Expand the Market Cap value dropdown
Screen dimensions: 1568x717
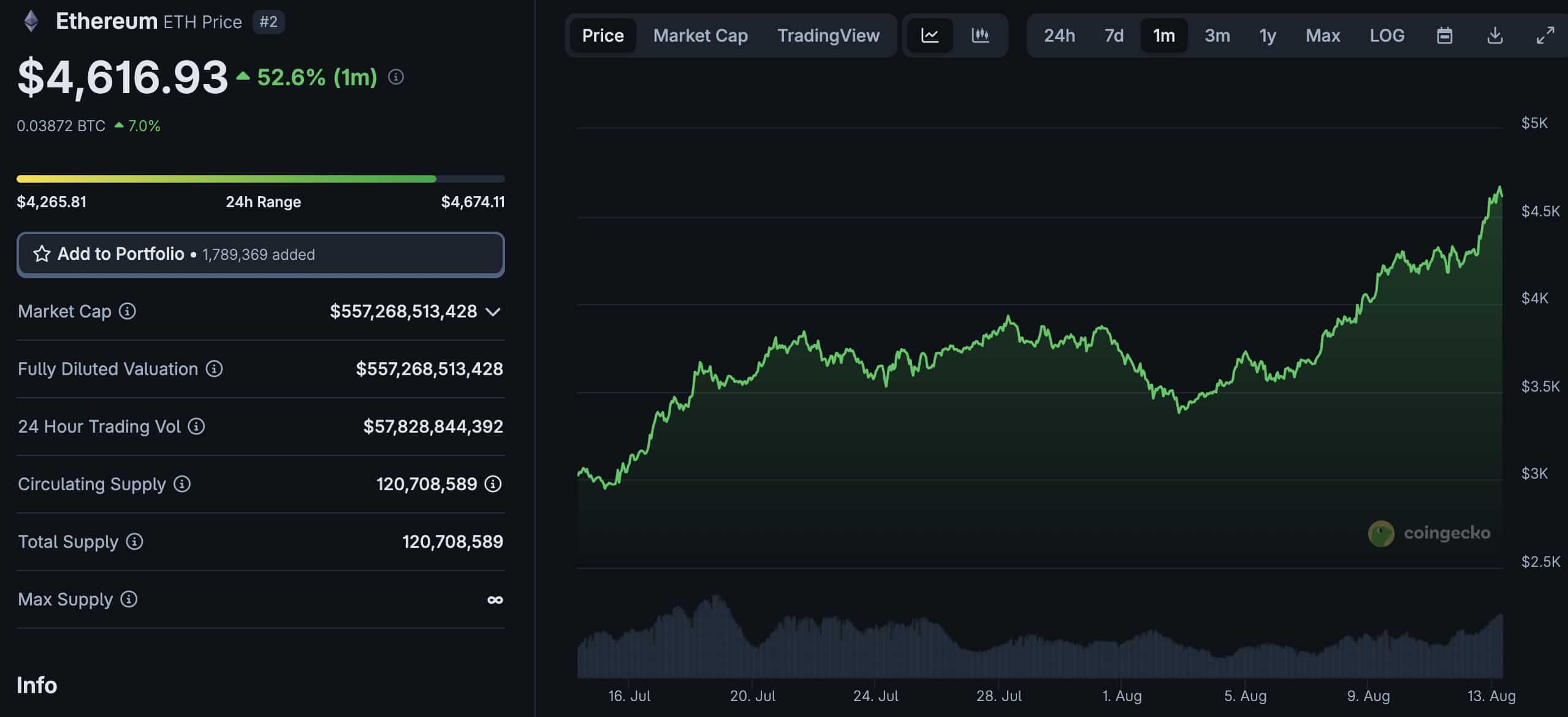(494, 313)
